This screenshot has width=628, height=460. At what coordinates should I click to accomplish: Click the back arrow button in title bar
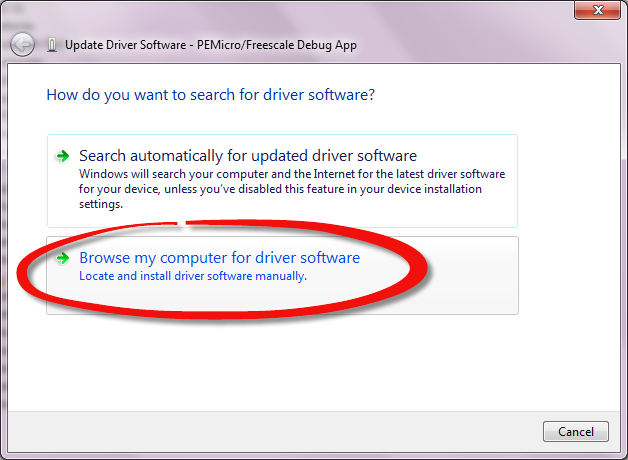point(22,44)
